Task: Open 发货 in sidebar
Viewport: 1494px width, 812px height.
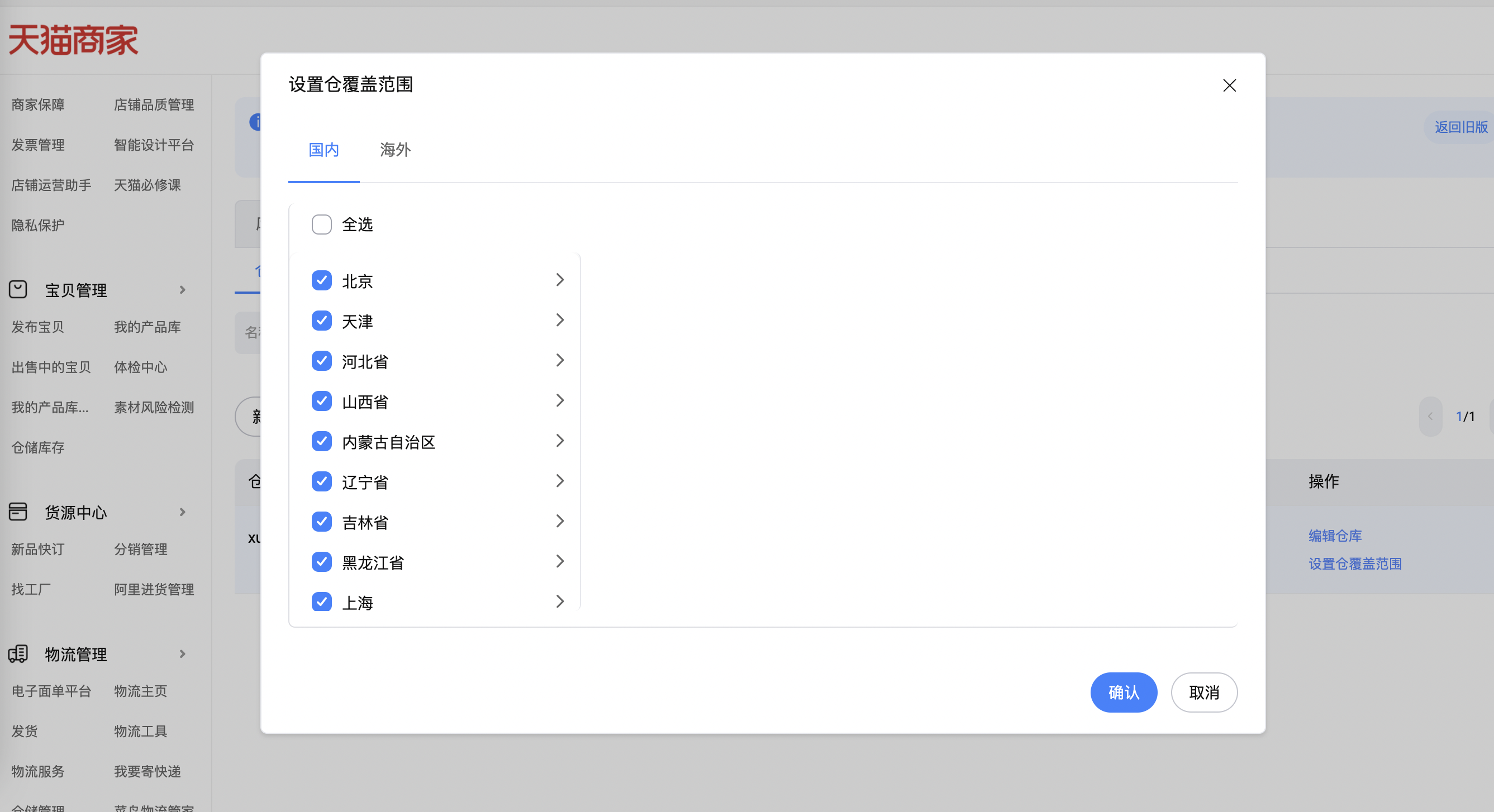Action: click(25, 731)
